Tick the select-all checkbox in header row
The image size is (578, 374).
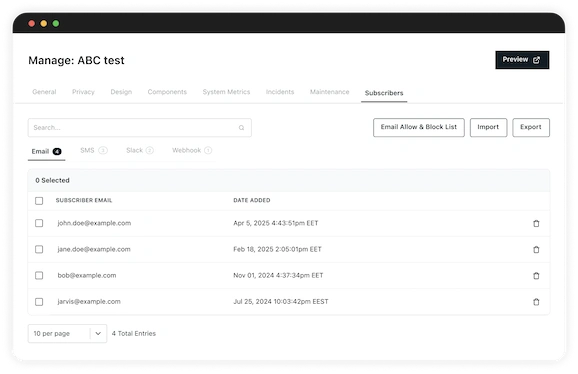(39, 201)
